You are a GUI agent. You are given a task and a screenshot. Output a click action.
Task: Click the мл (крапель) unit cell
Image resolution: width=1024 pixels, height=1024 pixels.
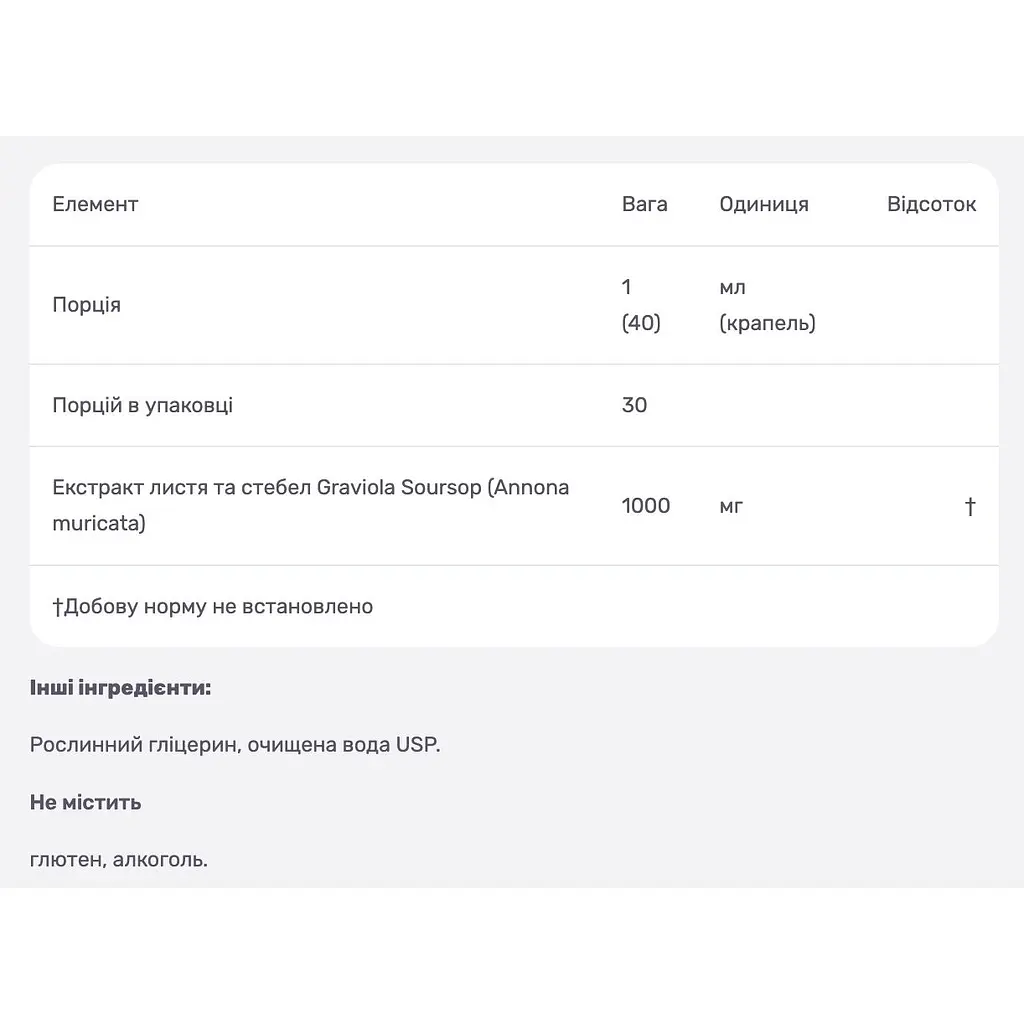point(767,305)
